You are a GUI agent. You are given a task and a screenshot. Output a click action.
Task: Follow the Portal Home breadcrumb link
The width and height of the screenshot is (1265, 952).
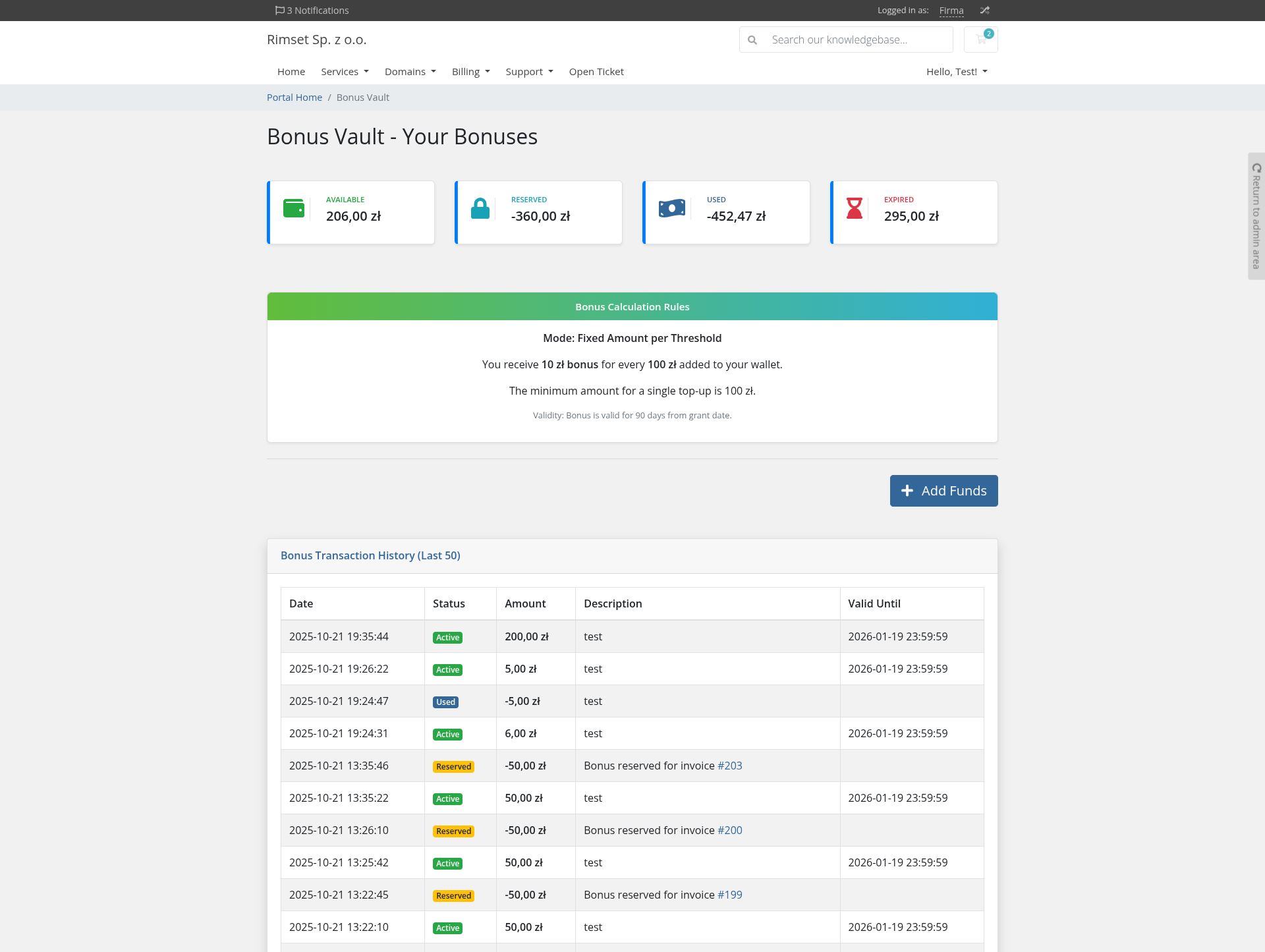tap(295, 98)
